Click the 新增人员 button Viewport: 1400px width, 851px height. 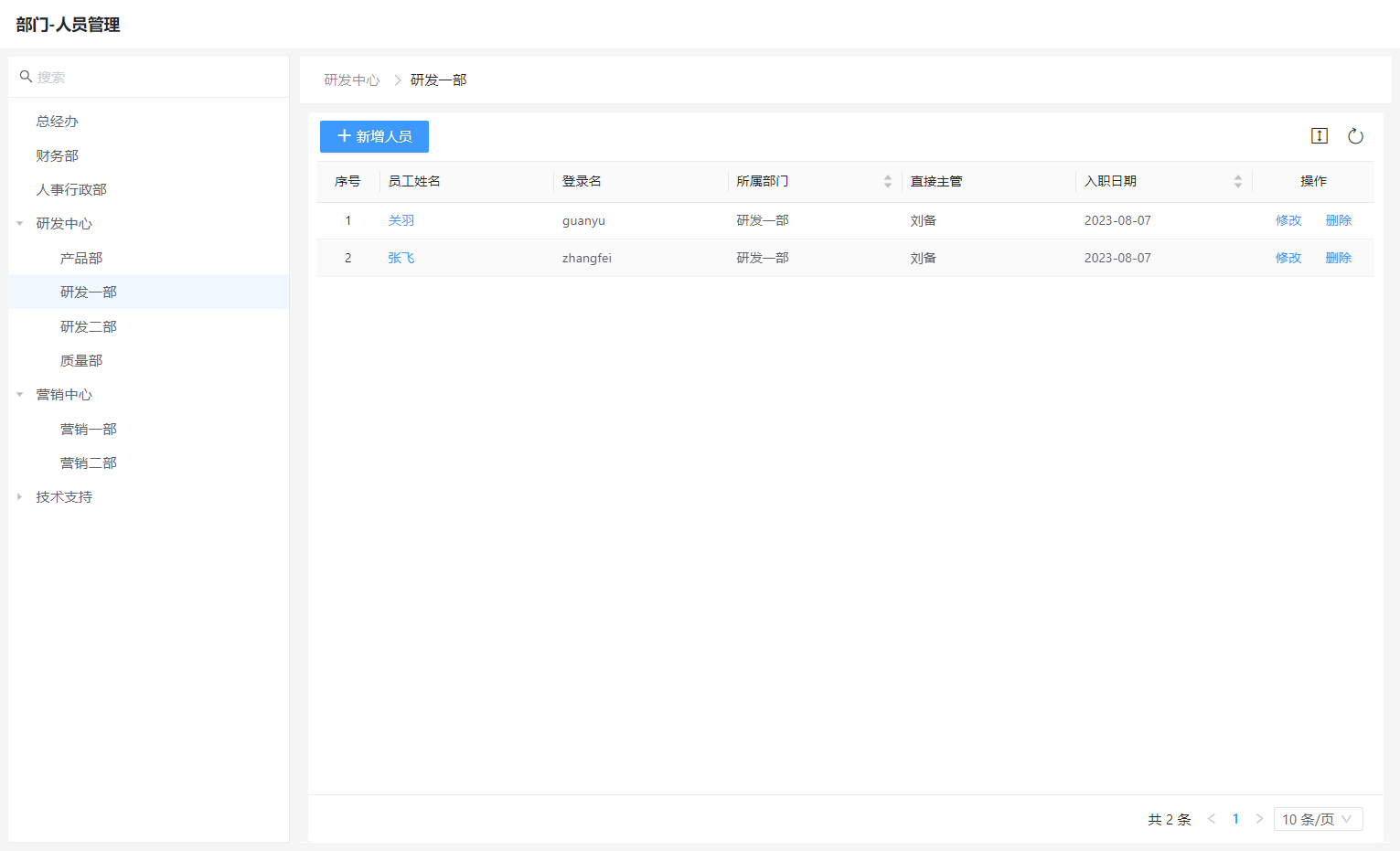pos(374,136)
